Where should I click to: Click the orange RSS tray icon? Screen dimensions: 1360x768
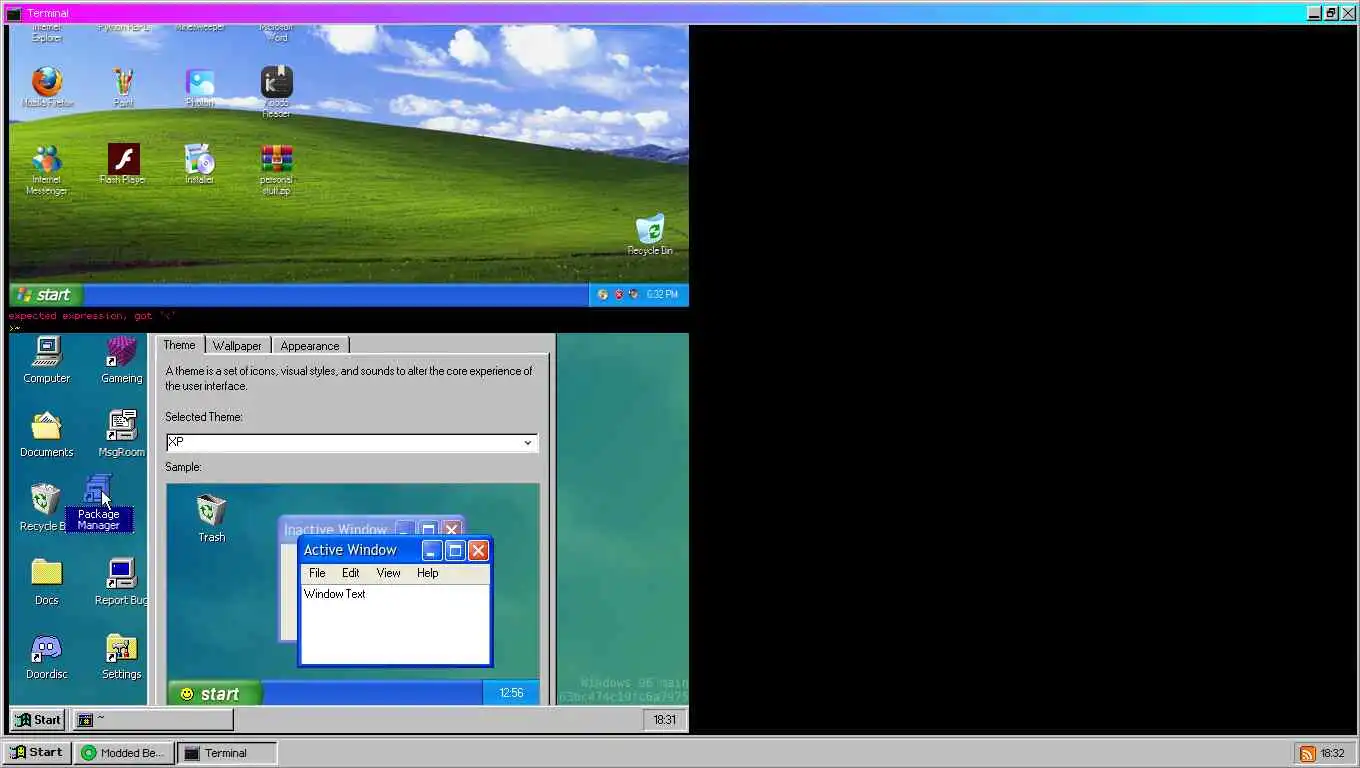1307,753
